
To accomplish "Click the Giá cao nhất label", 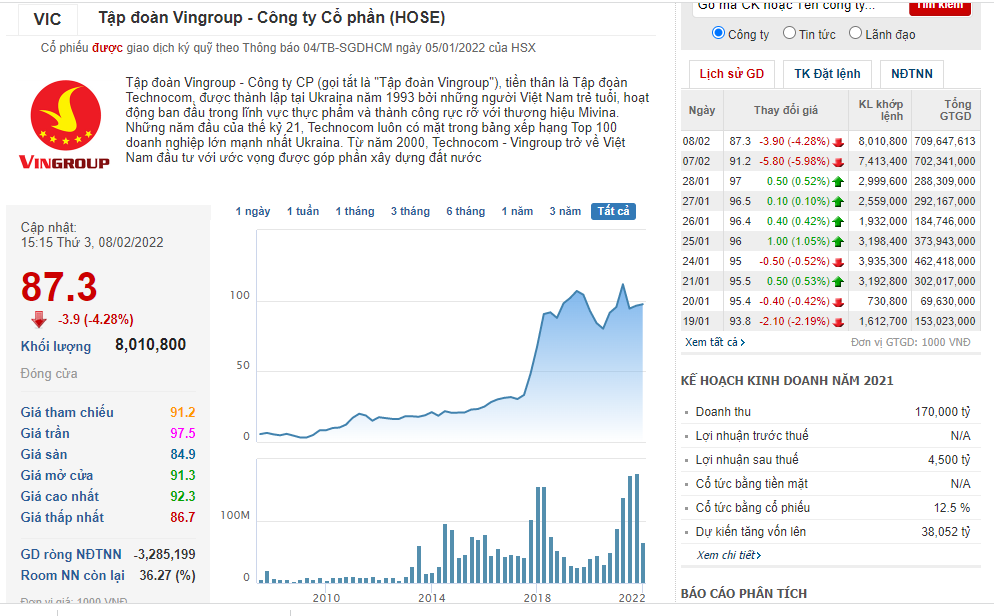I will [60, 496].
